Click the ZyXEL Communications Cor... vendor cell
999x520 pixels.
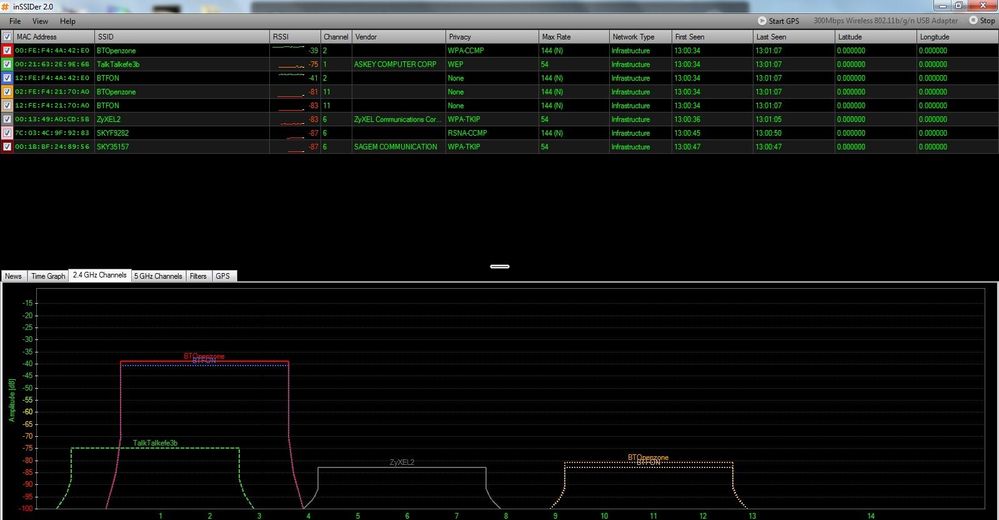(398, 119)
